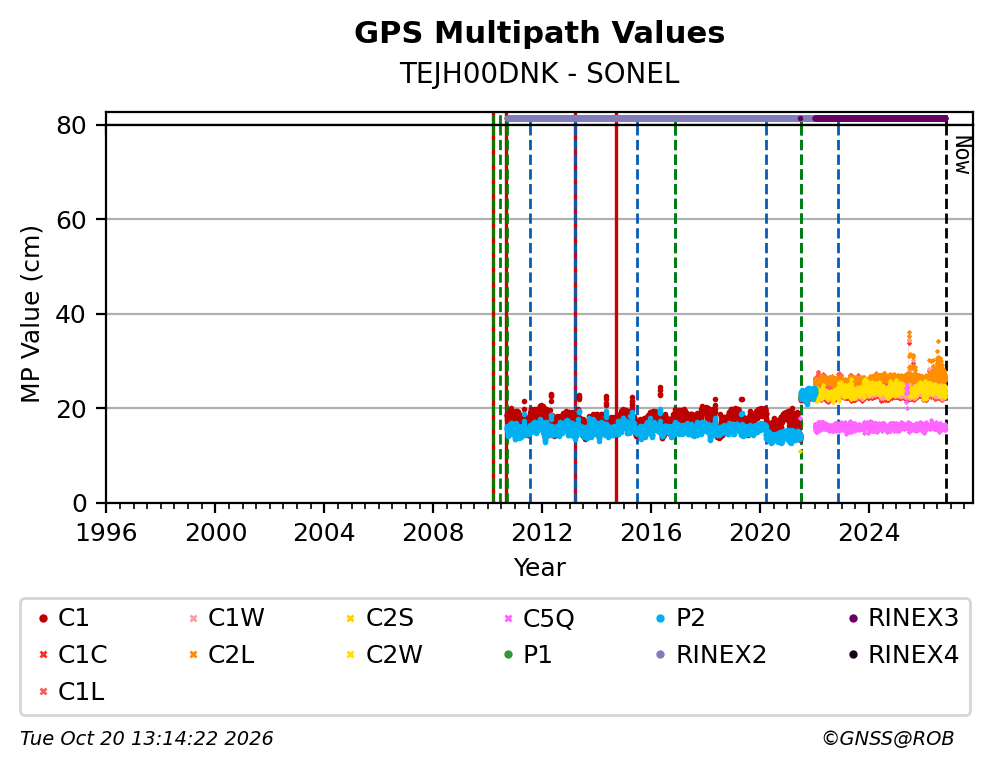Image resolution: width=992 pixels, height=769 pixels.
Task: Click the RINEX4 legend entry
Action: pyautogui.click(x=904, y=655)
